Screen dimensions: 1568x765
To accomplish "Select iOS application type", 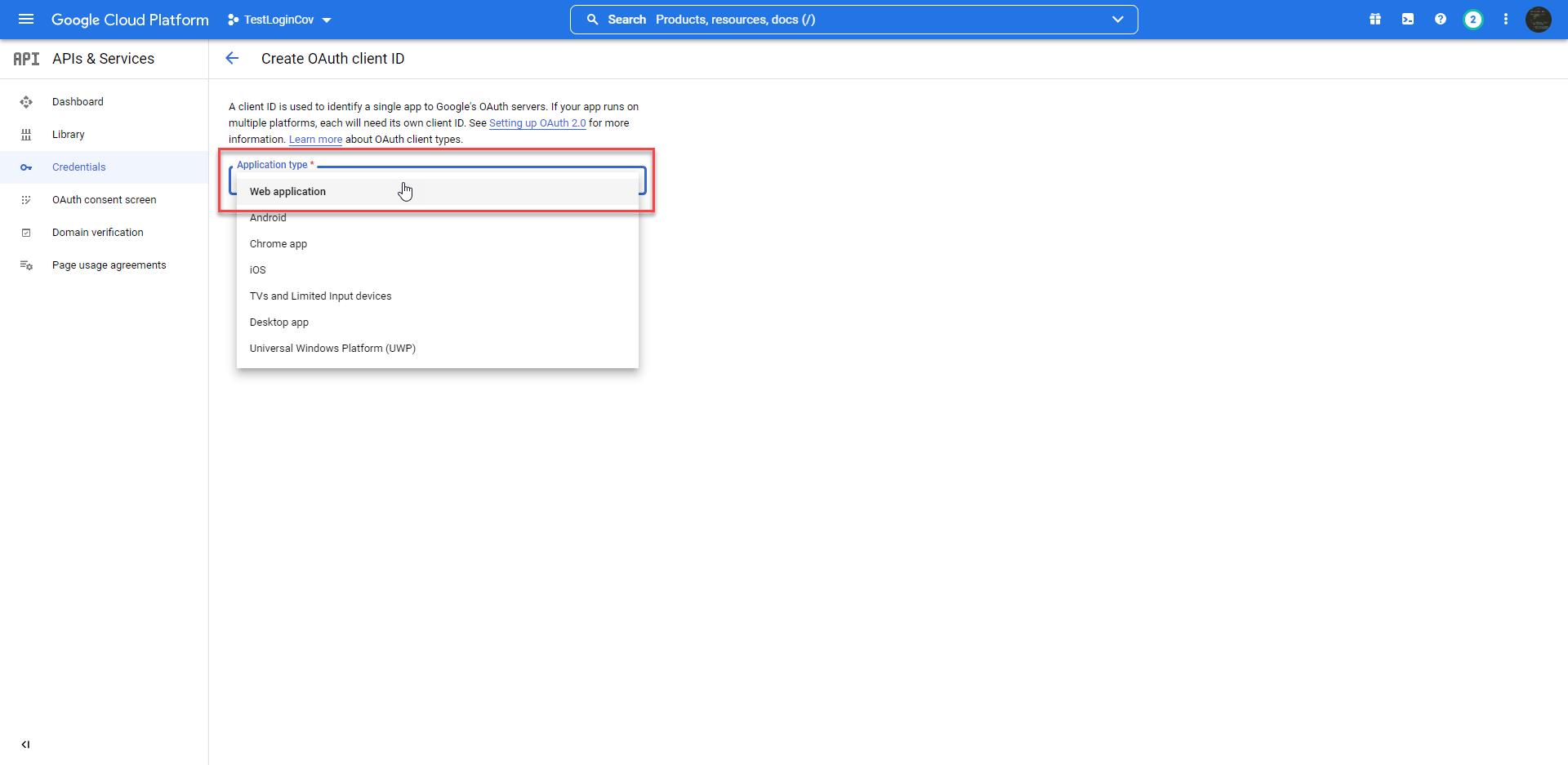I will pos(438,270).
